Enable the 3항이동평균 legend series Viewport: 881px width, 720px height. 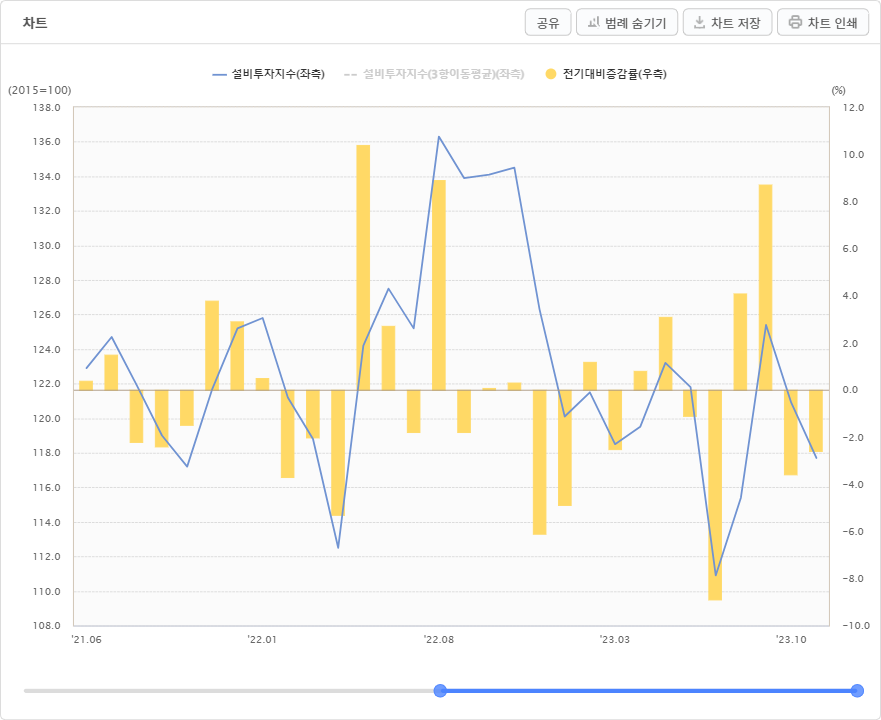coord(443,74)
